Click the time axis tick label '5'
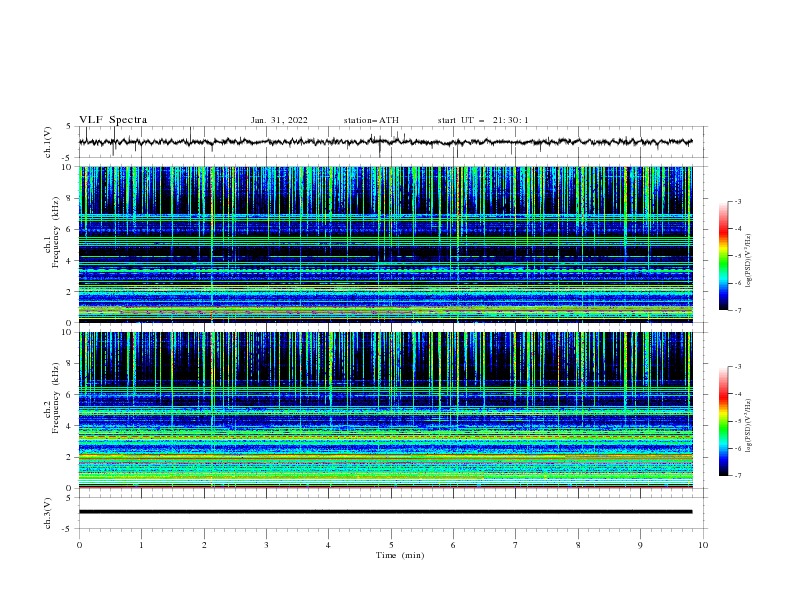The width and height of the screenshot is (792, 612). click(x=391, y=545)
